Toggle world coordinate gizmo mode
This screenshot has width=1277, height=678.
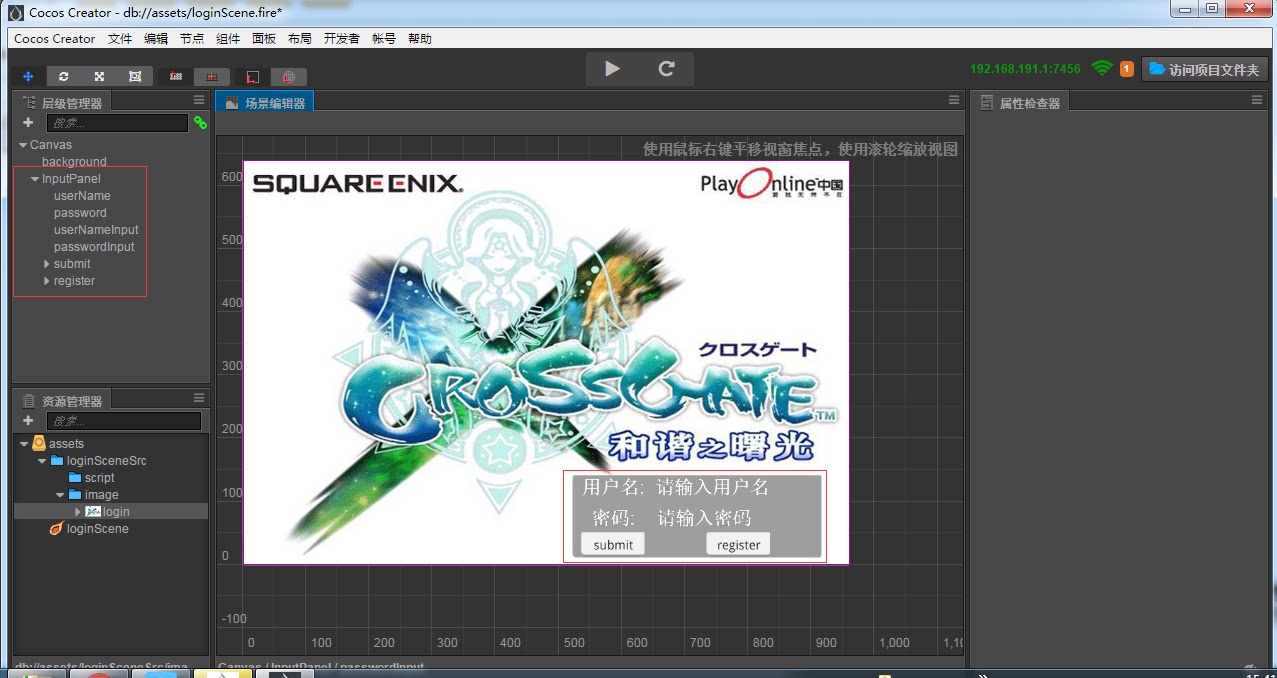(288, 77)
